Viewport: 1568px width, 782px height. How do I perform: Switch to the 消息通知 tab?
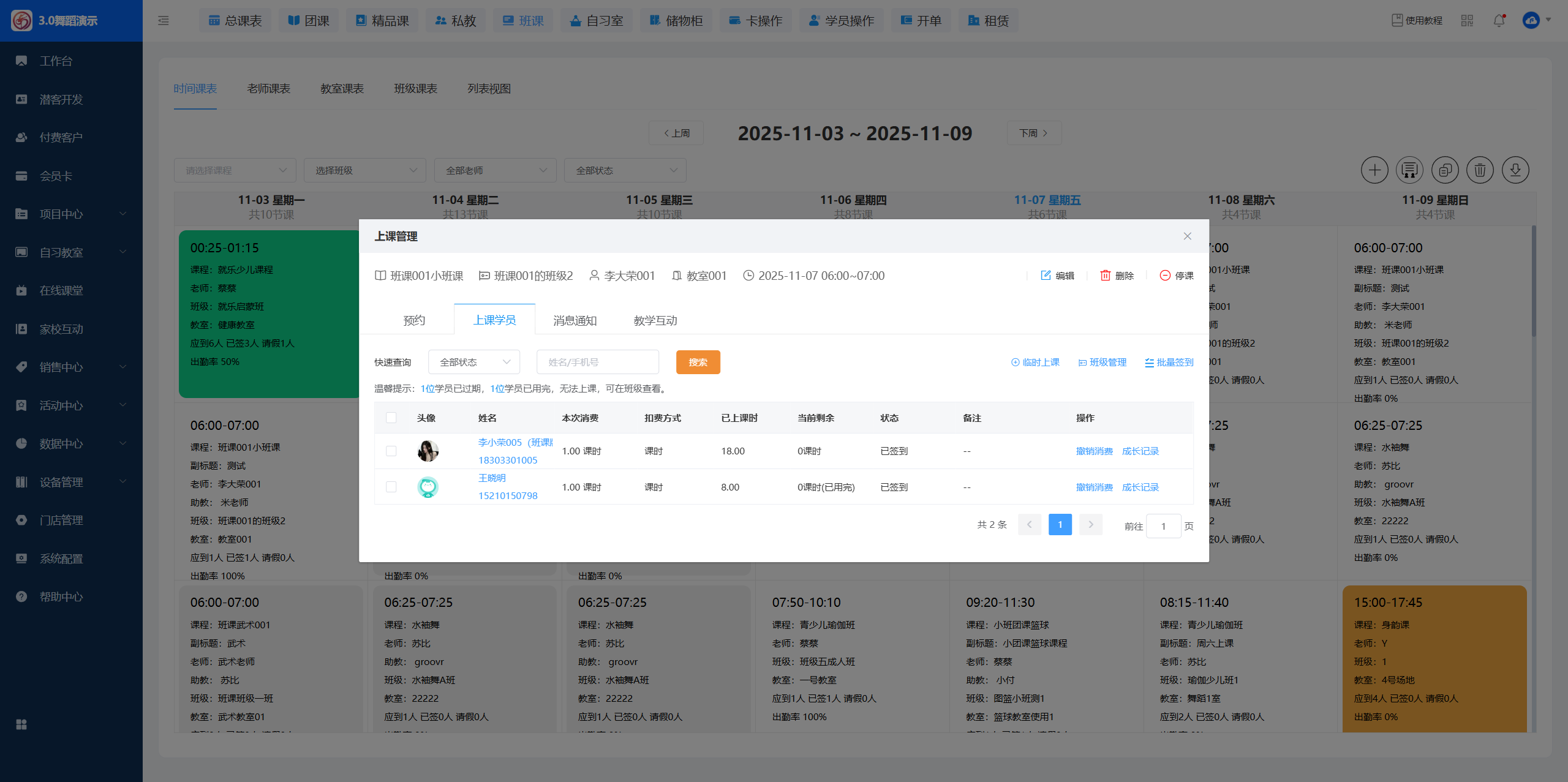click(574, 320)
